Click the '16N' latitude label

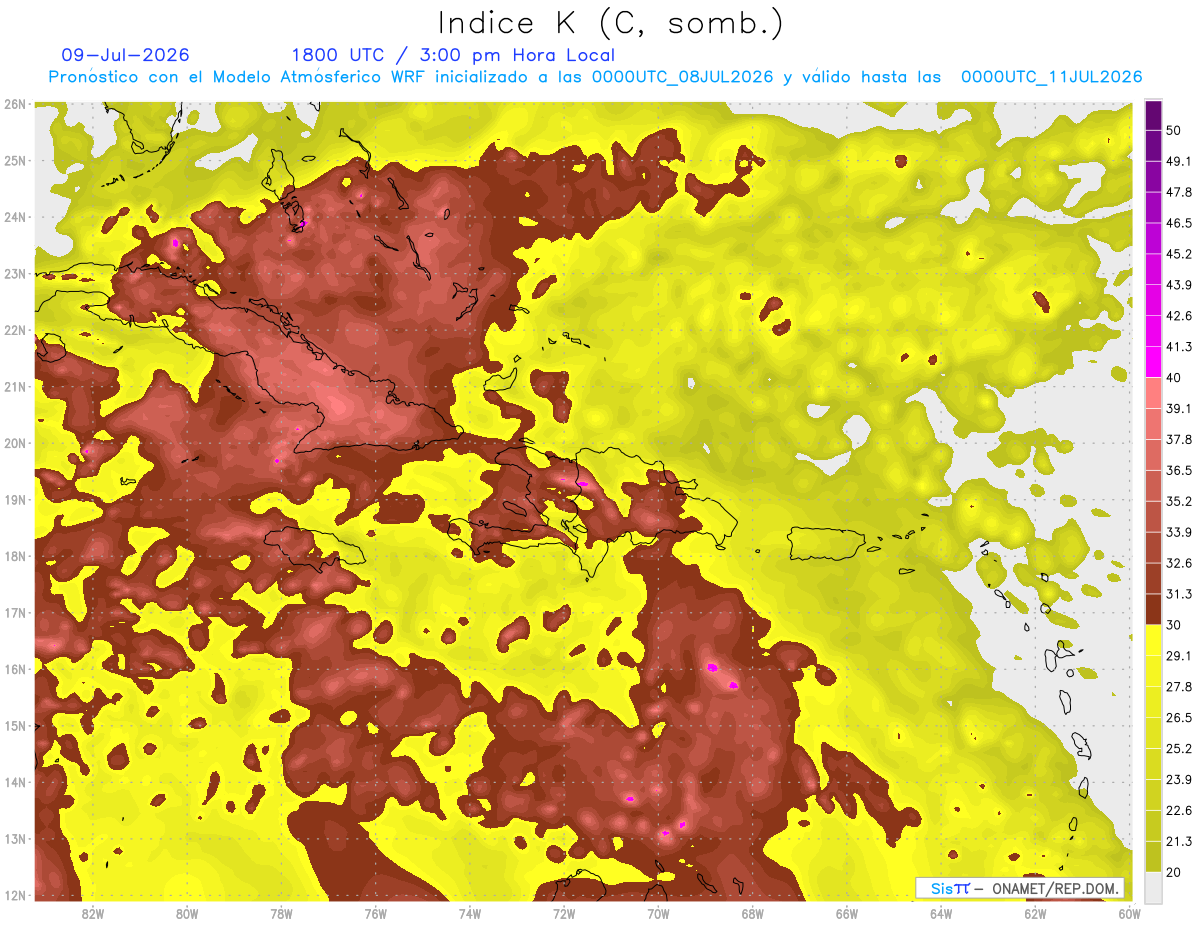(x=15, y=669)
